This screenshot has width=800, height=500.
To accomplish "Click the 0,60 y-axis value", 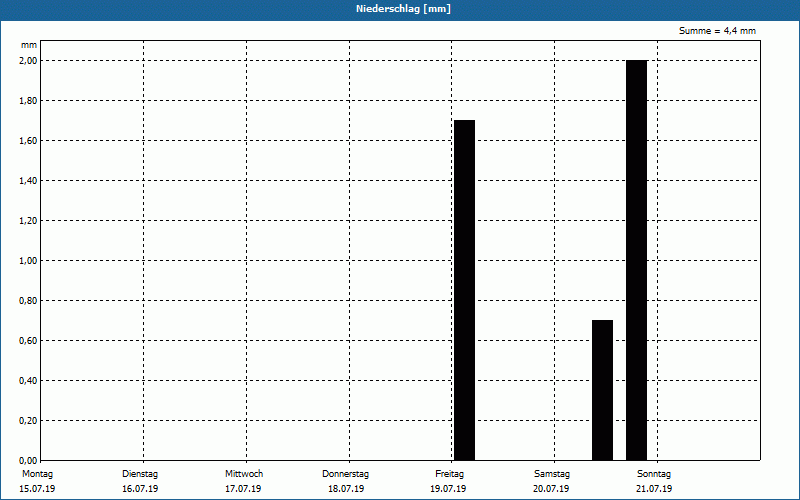I will click(x=29, y=341).
